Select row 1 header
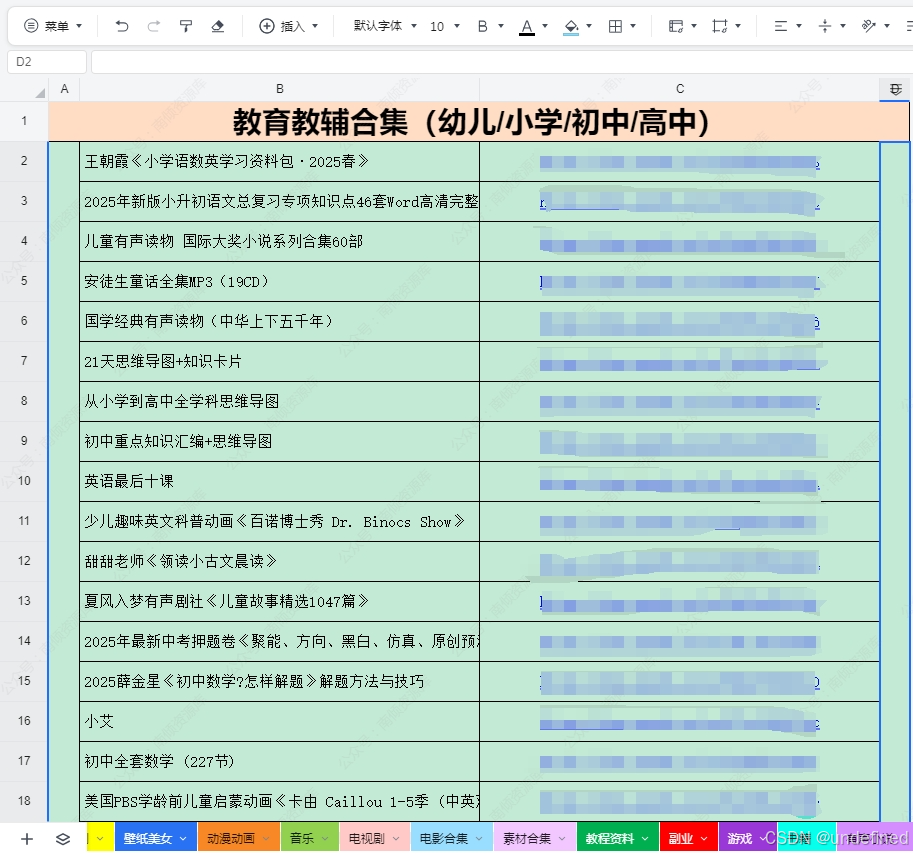The image size is (913, 854). (24, 121)
